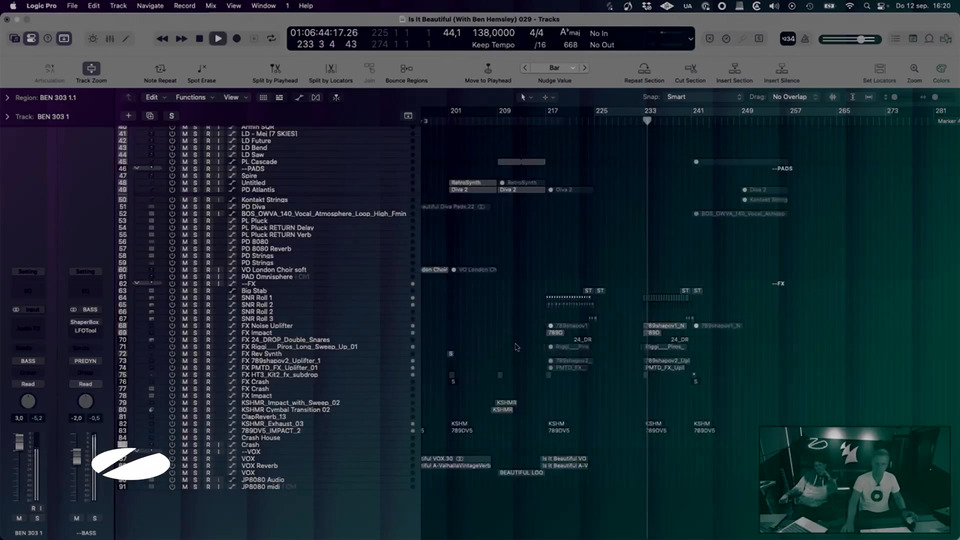Toggle the global Solo S button above track list
The image size is (960, 540).
(171, 116)
